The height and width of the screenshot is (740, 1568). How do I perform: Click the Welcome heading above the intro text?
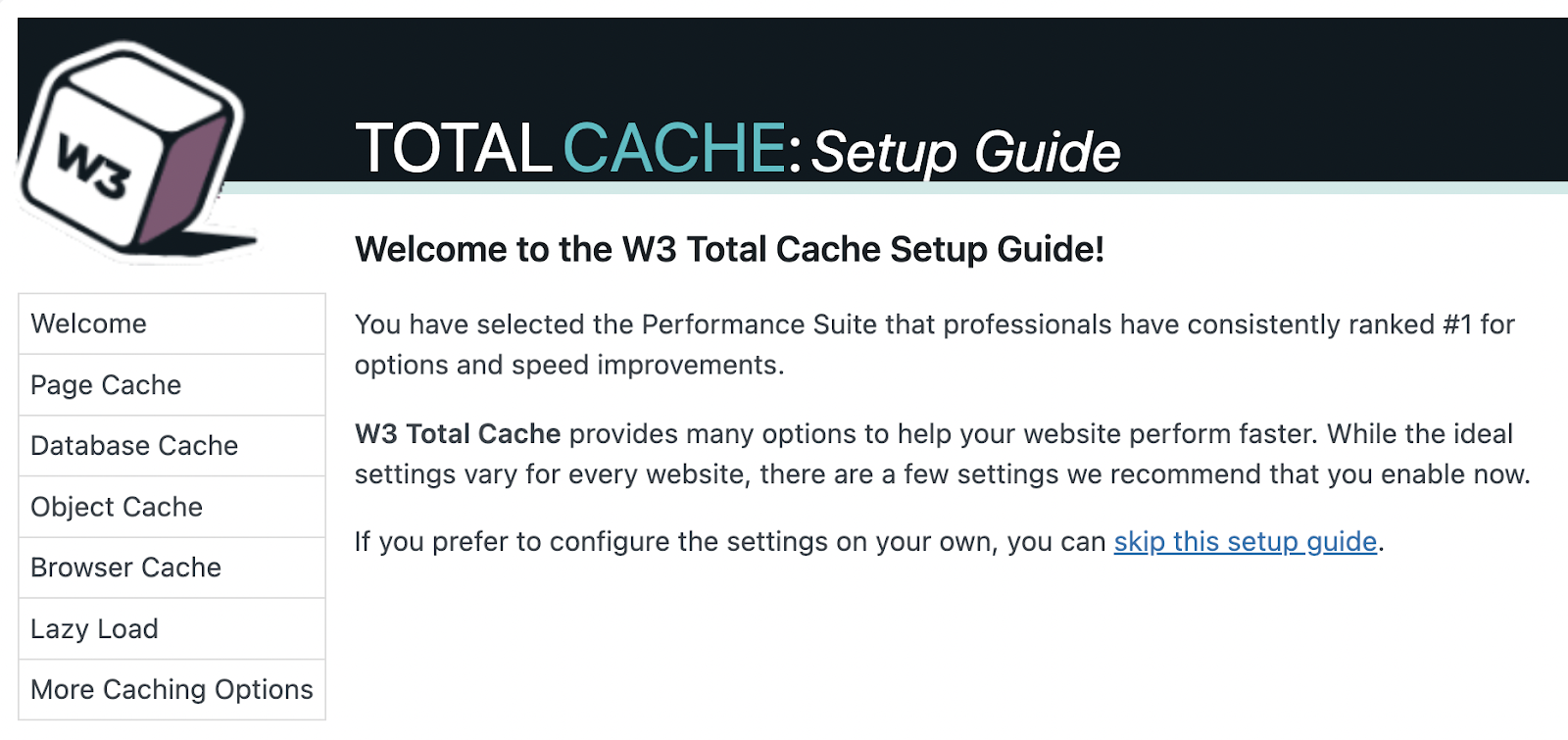click(730, 249)
